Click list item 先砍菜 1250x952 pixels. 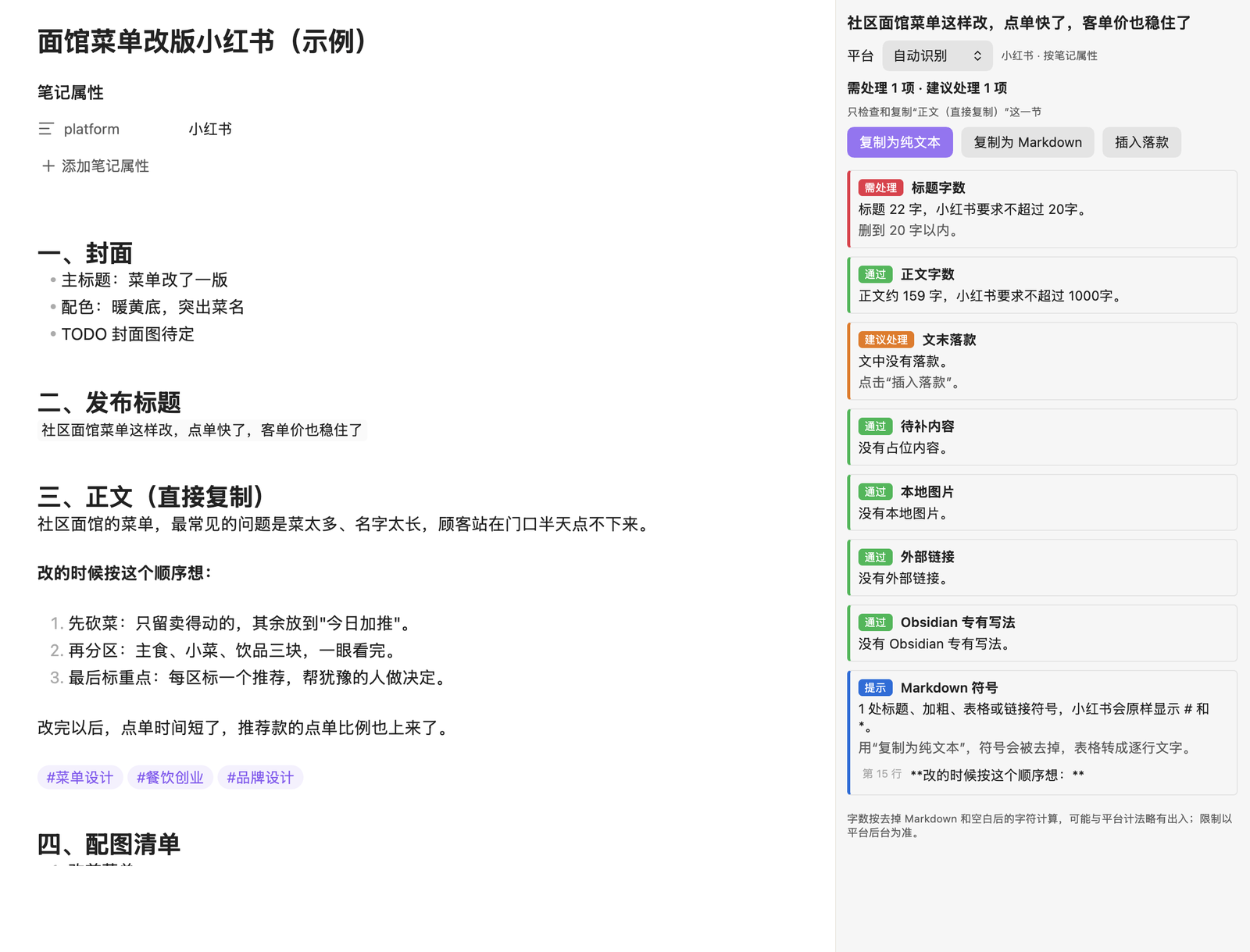239,623
